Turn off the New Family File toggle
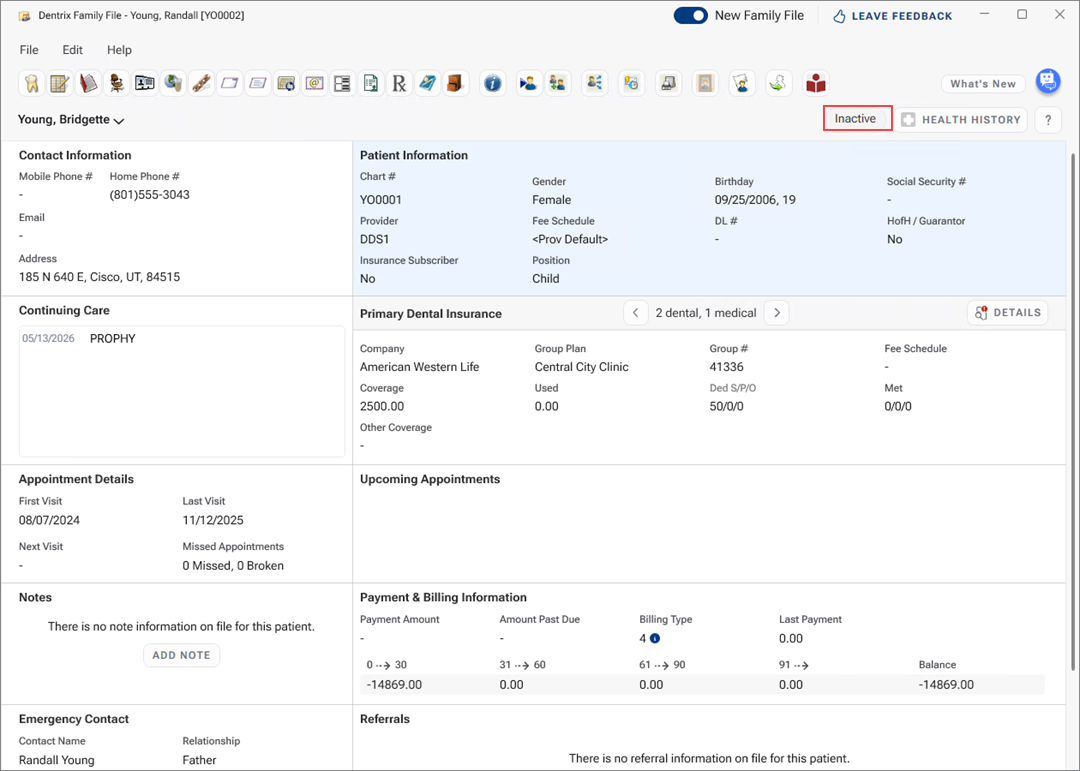The image size is (1080, 771). coord(690,15)
